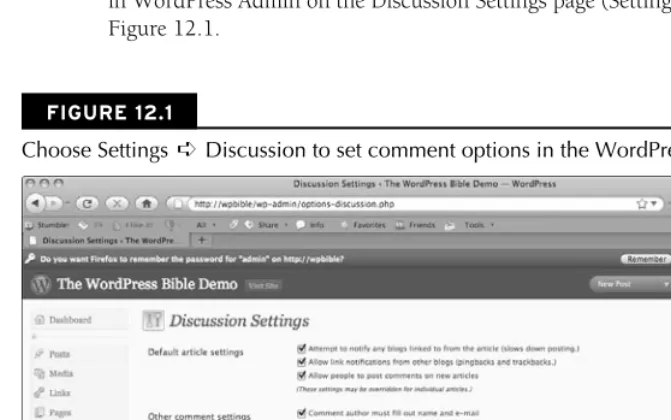Reload the page with the refresh button
Image resolution: width=671 pixels, height=420 pixels.
[x=87, y=204]
